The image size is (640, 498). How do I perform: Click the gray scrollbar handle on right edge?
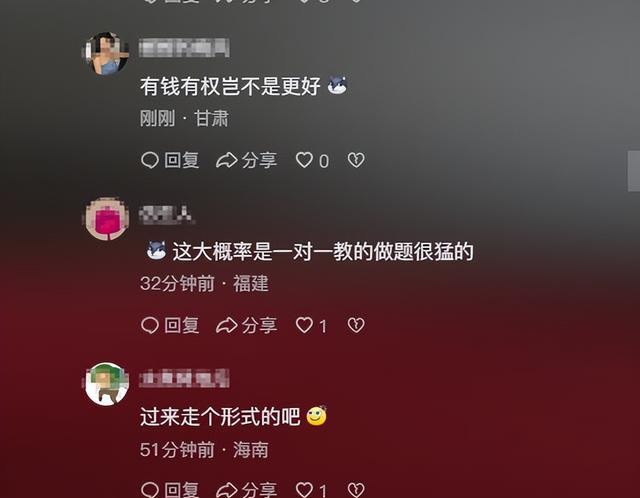point(633,171)
